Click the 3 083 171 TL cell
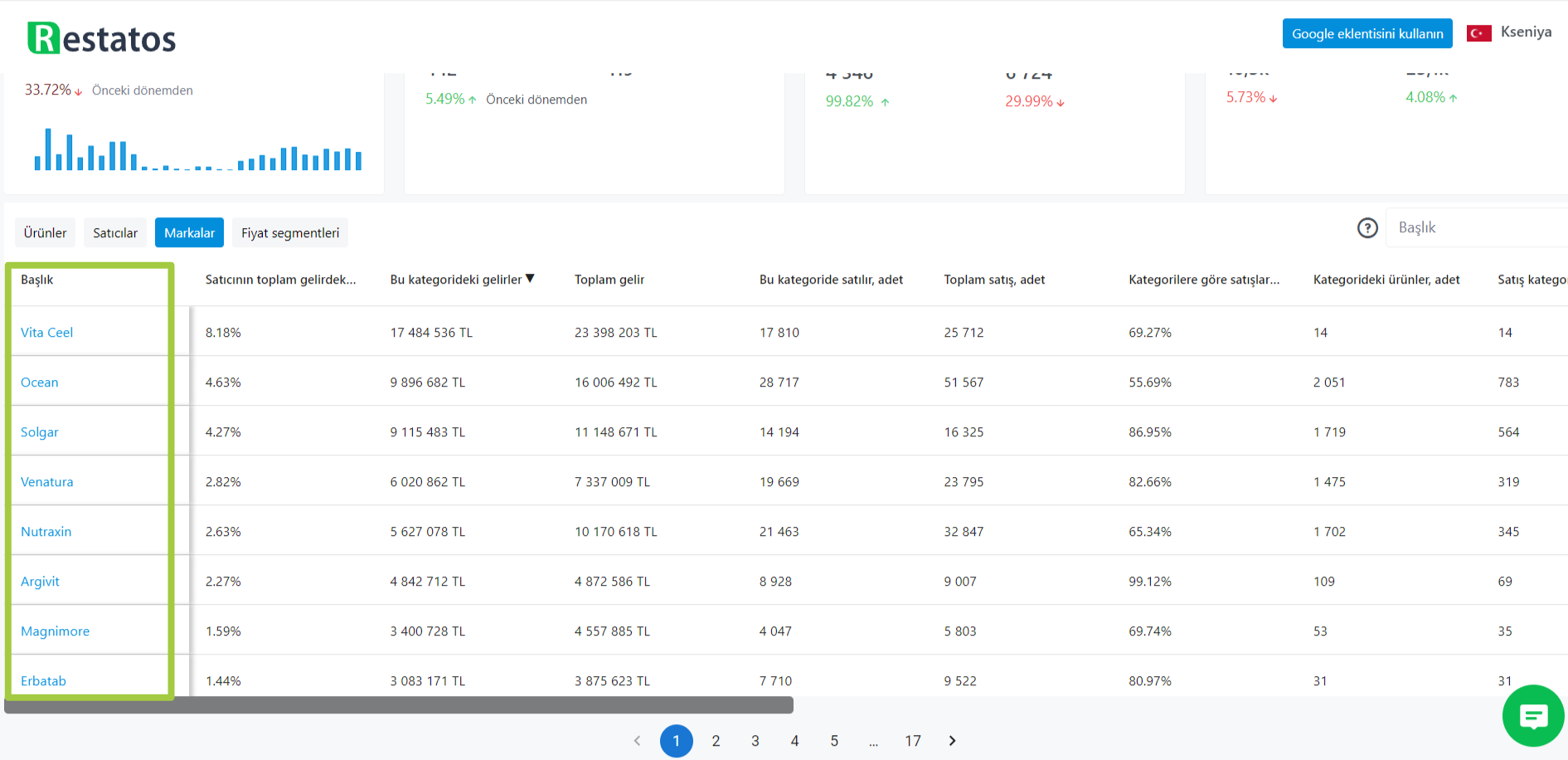This screenshot has width=1568, height=760. [x=428, y=680]
